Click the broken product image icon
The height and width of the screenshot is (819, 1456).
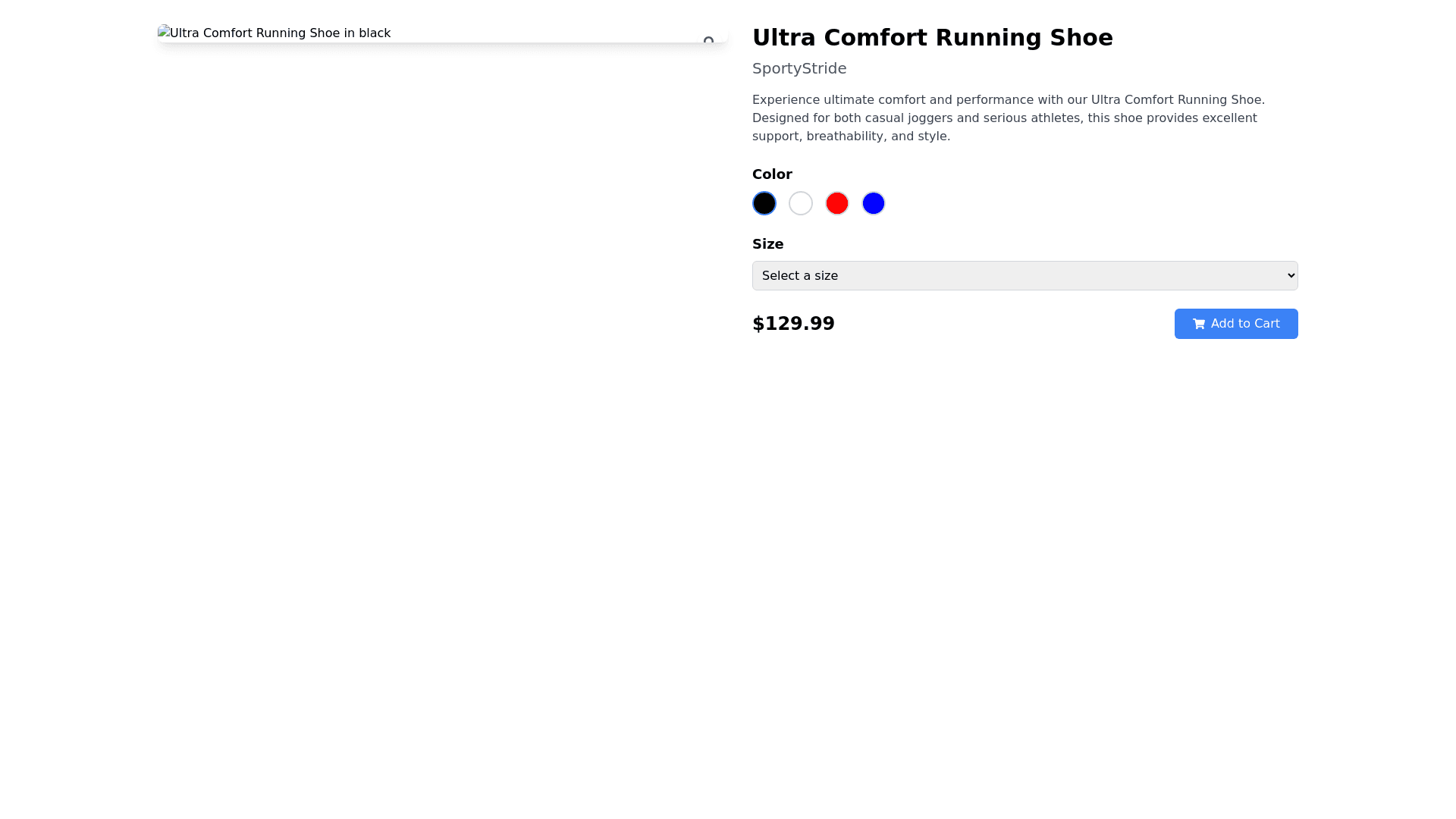(163, 32)
